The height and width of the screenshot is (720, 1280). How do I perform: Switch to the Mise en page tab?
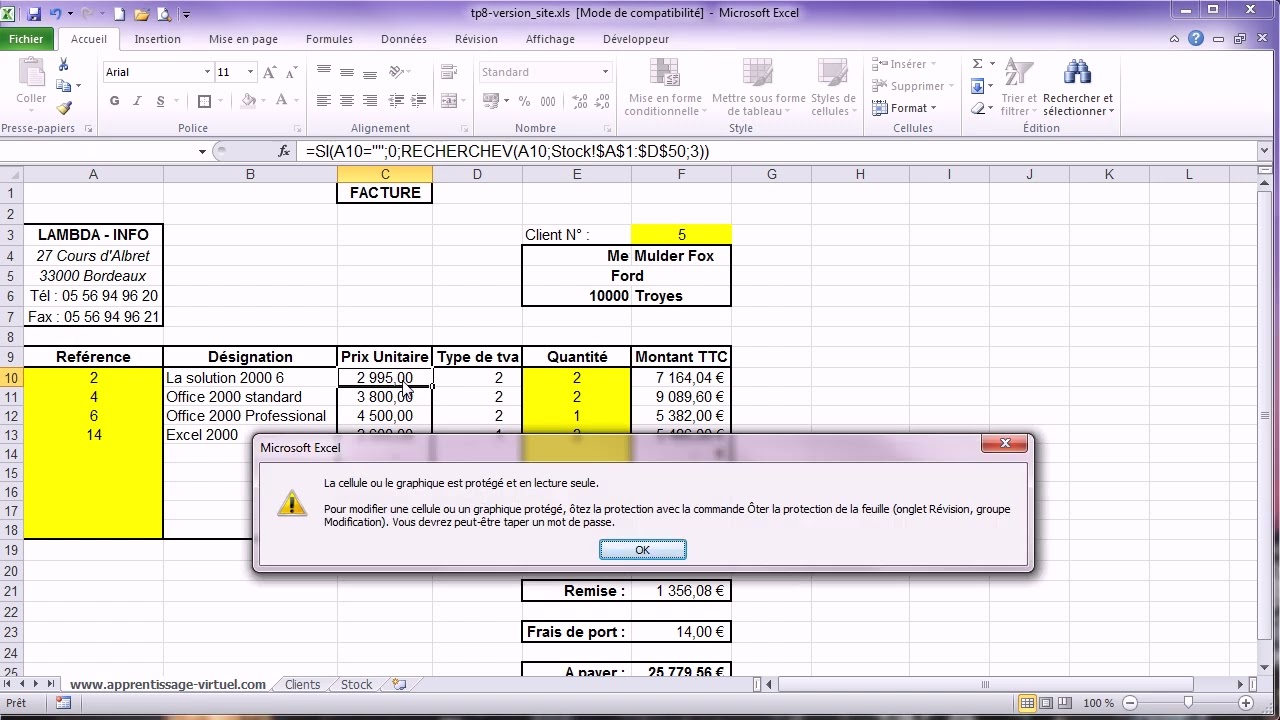click(x=243, y=39)
